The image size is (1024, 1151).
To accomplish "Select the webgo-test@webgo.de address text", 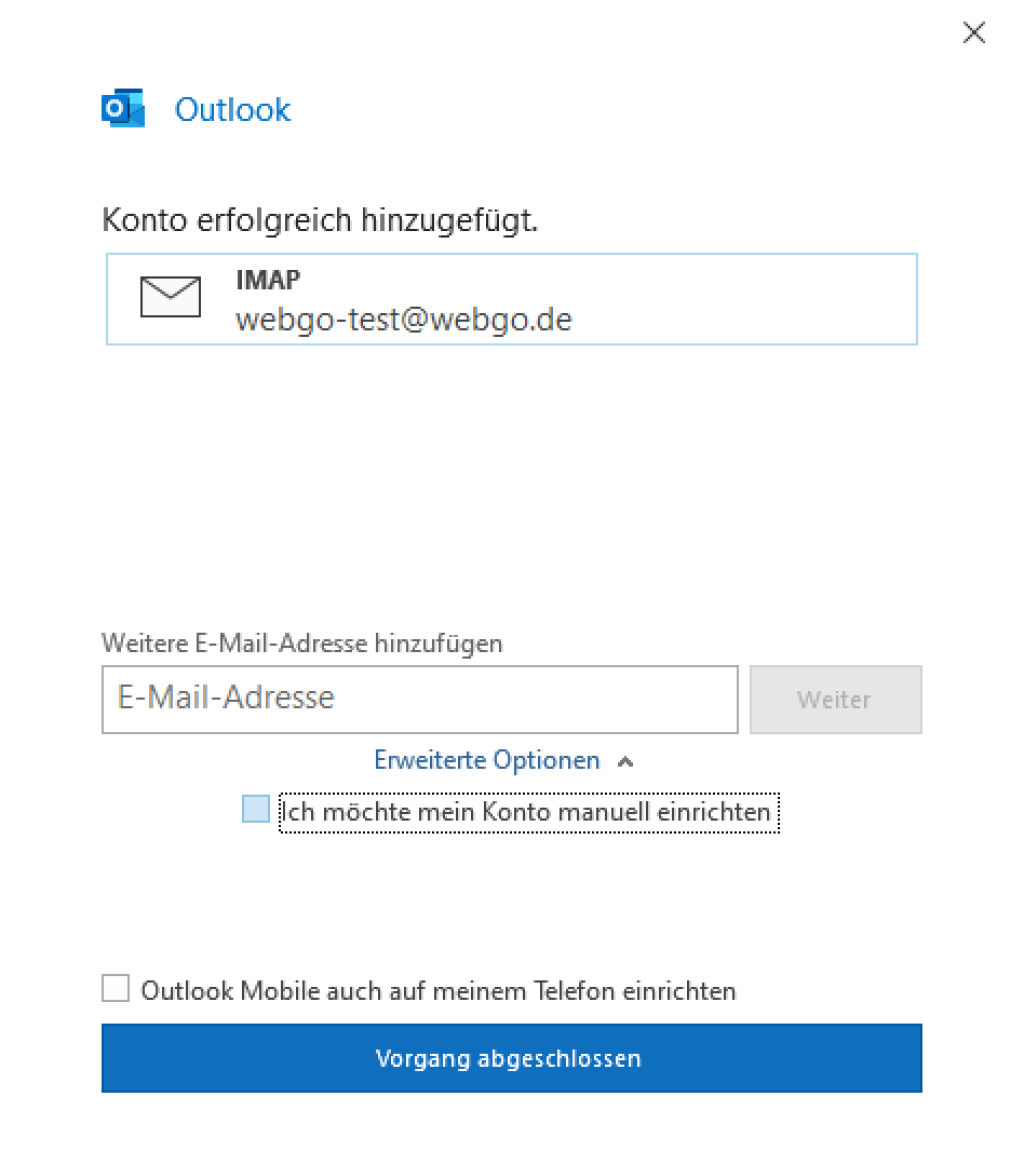I will point(404,319).
